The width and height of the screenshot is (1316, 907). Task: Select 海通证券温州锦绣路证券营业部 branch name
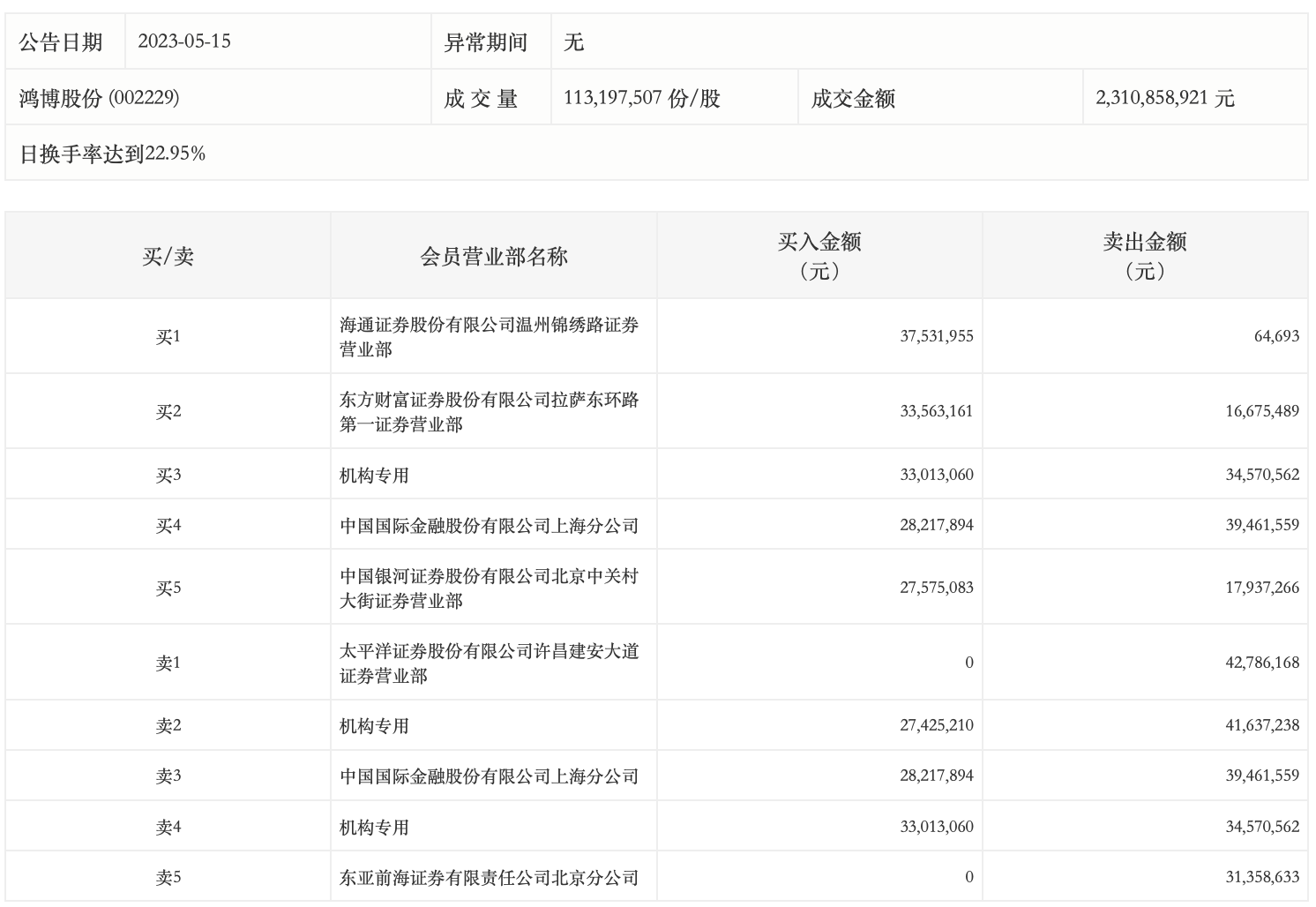489,336
